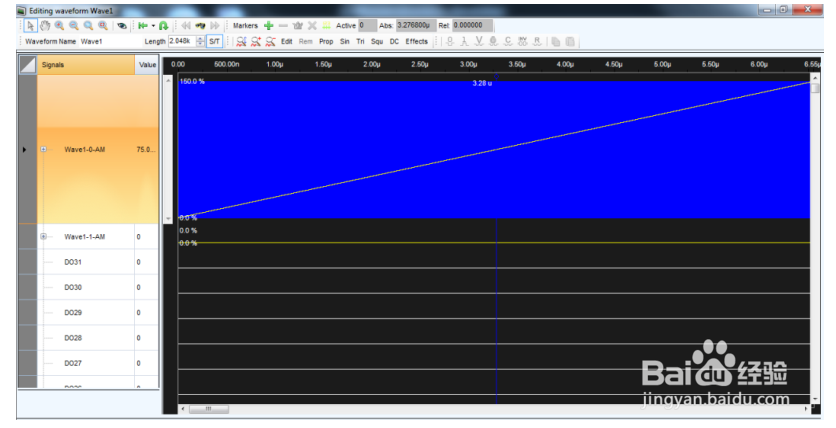Click the INV invert pattern icon
The width and height of the screenshot is (836, 428).
[x=522, y=42]
